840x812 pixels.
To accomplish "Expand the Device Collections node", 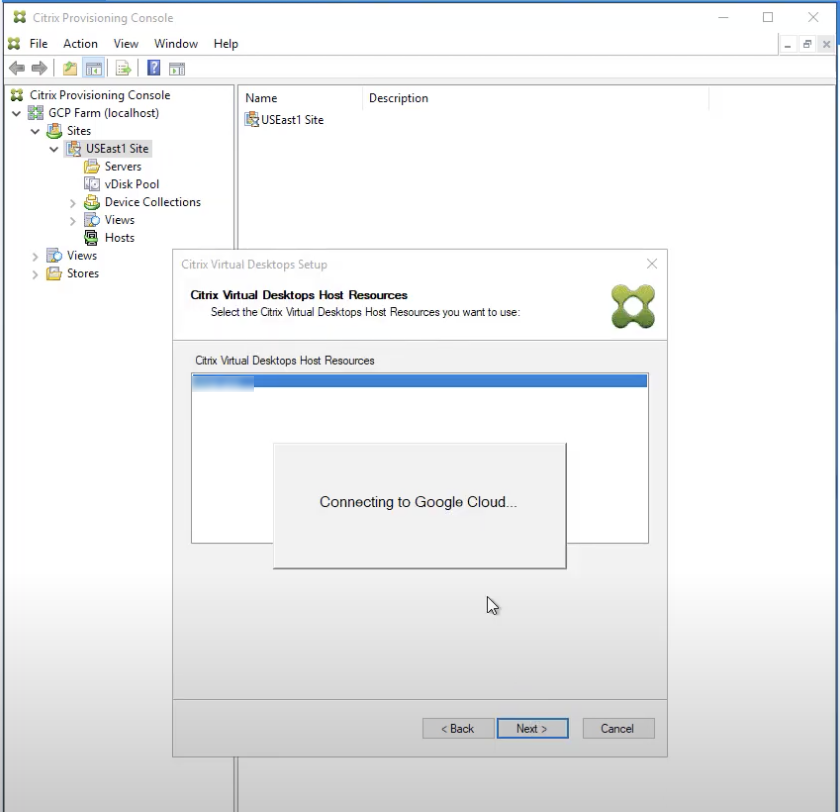I will pos(71,202).
